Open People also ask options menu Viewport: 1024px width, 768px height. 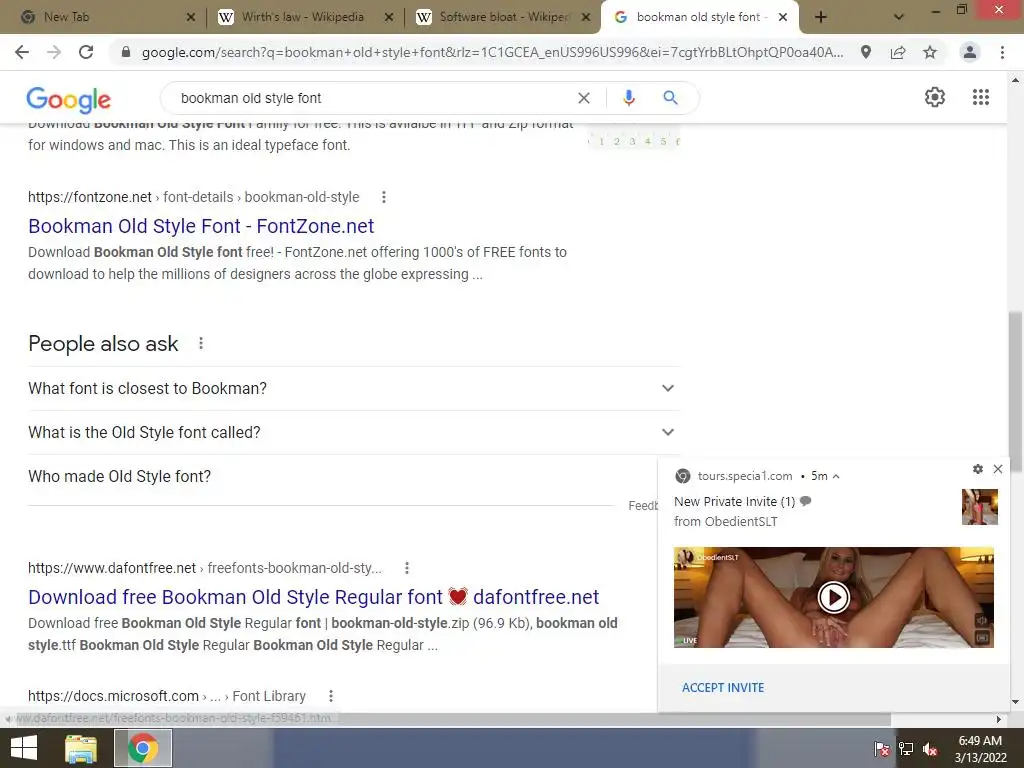tap(201, 344)
